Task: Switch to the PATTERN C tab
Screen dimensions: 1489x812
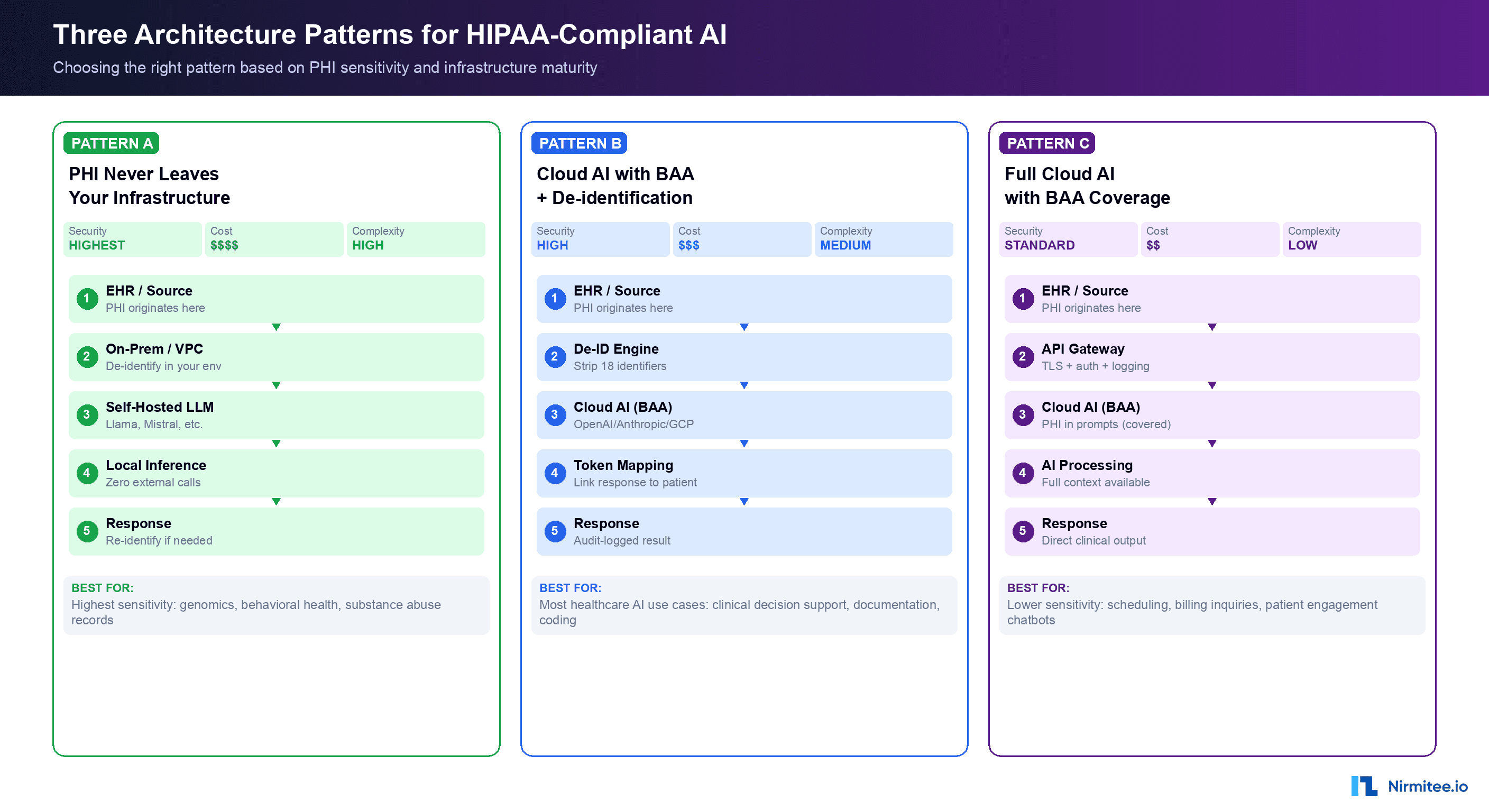Action: click(x=1046, y=143)
